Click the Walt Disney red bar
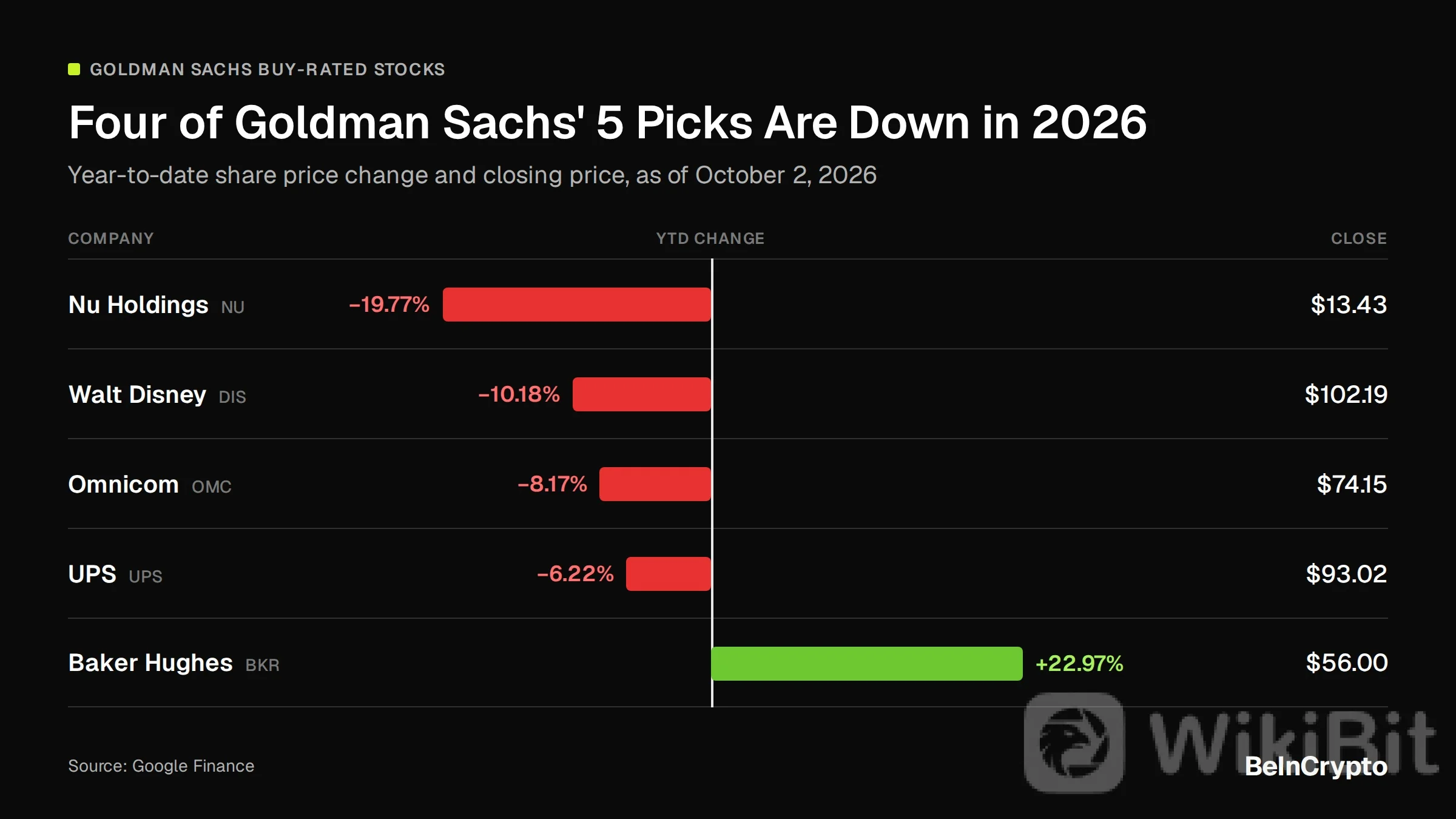 coord(642,394)
